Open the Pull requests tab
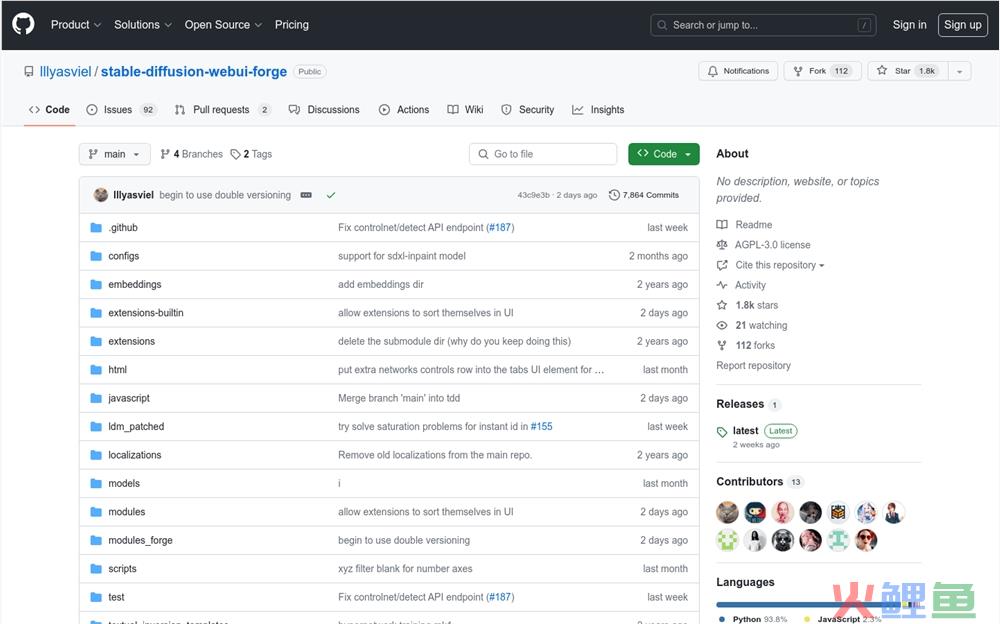 coord(222,110)
